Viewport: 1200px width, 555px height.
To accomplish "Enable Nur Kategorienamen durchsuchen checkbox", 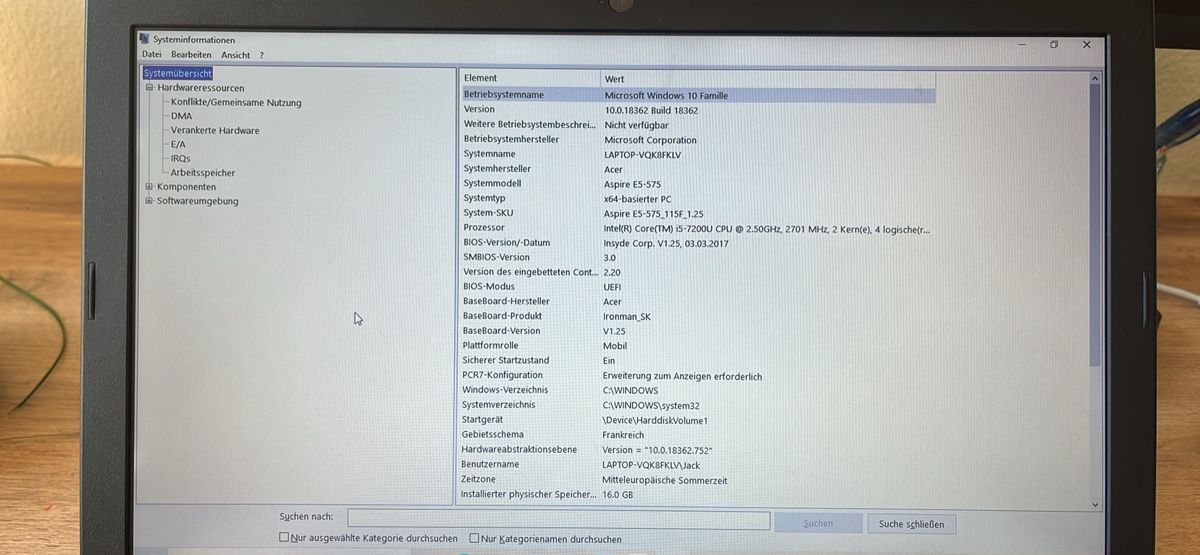I will pos(474,538).
